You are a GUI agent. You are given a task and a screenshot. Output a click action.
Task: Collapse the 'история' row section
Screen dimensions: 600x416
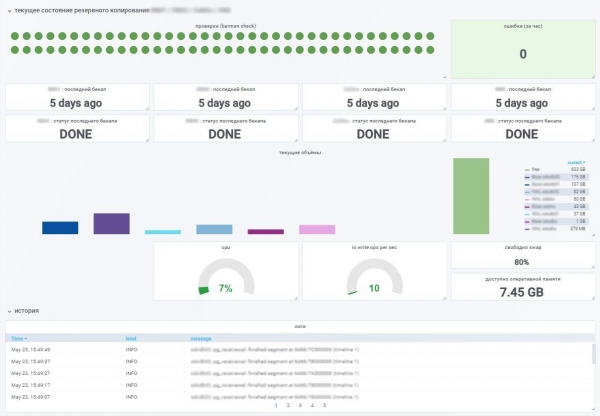coord(8,312)
